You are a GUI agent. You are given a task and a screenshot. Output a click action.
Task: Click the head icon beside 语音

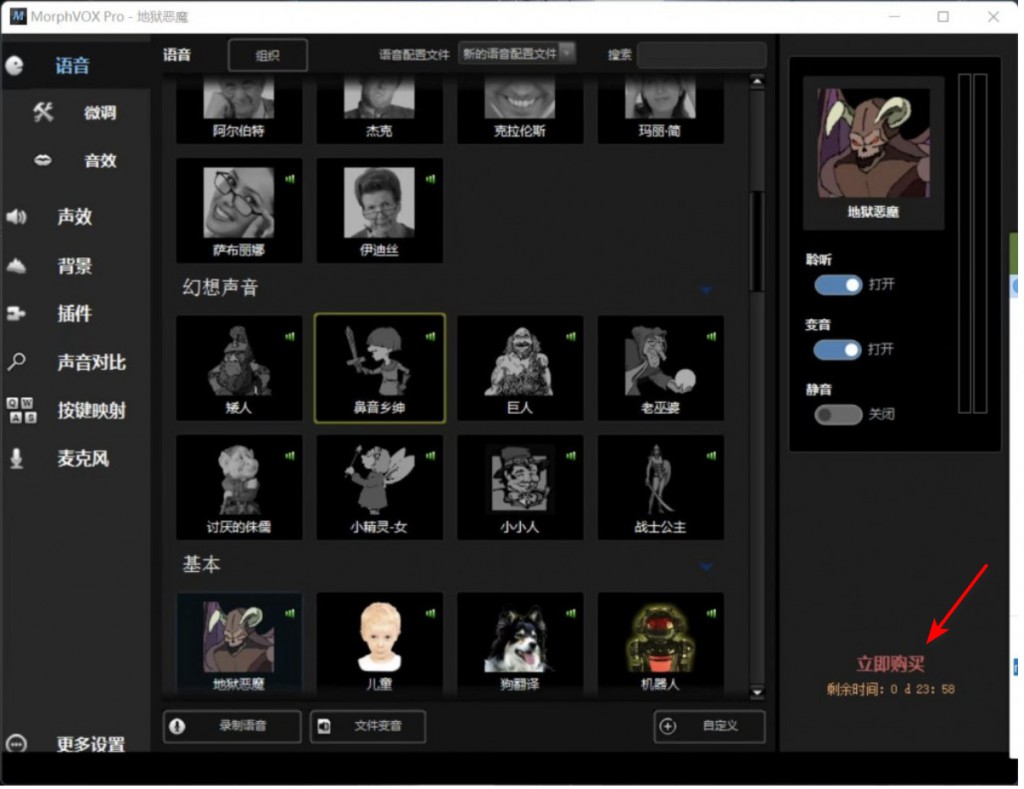click(14, 65)
